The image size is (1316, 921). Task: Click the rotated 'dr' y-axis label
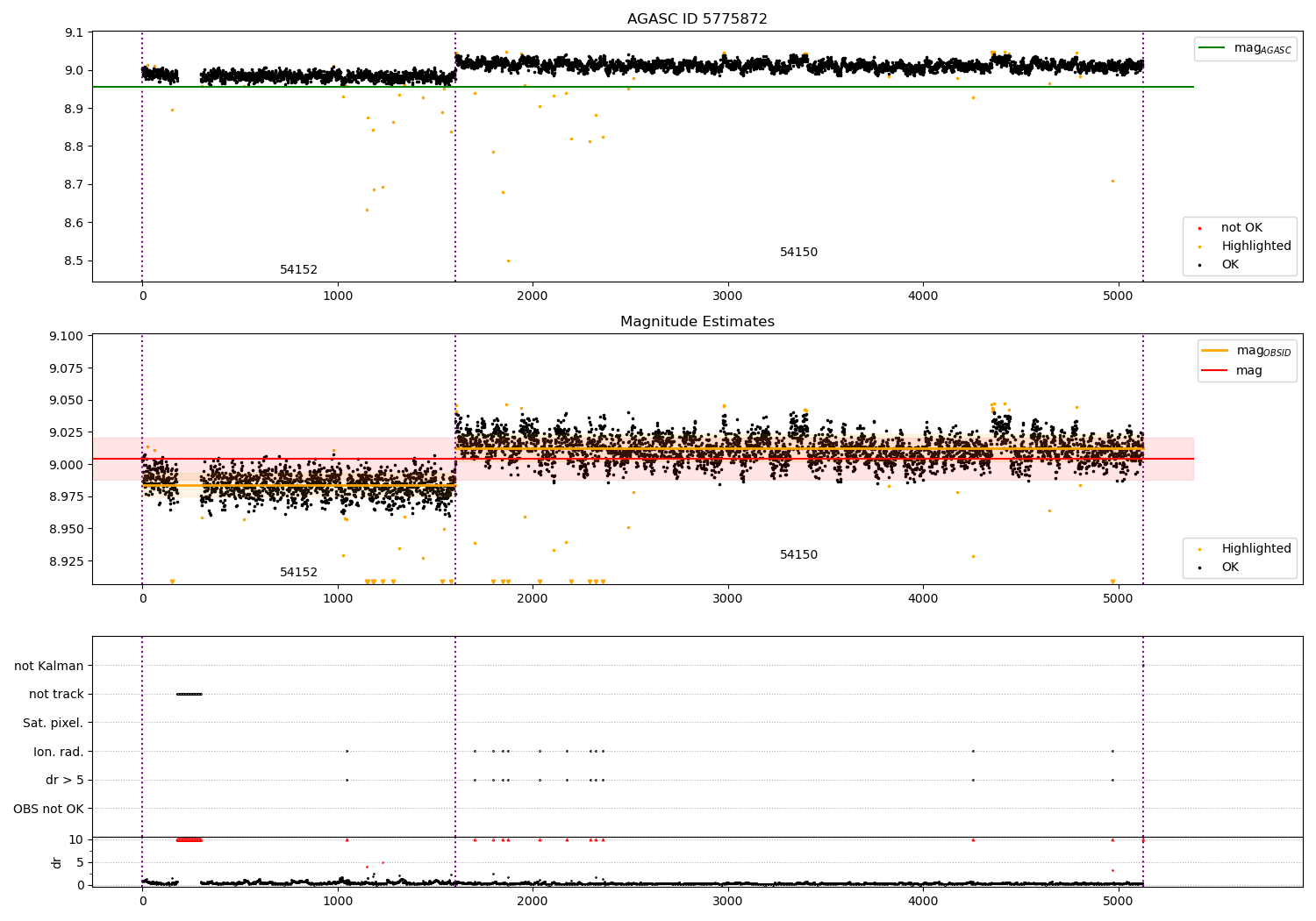(x=57, y=862)
